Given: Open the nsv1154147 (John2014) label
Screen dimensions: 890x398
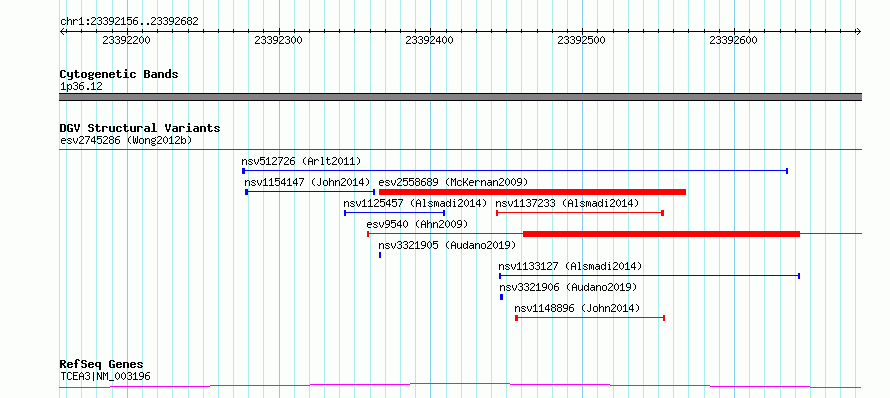Looking at the screenshot, I should point(307,182).
